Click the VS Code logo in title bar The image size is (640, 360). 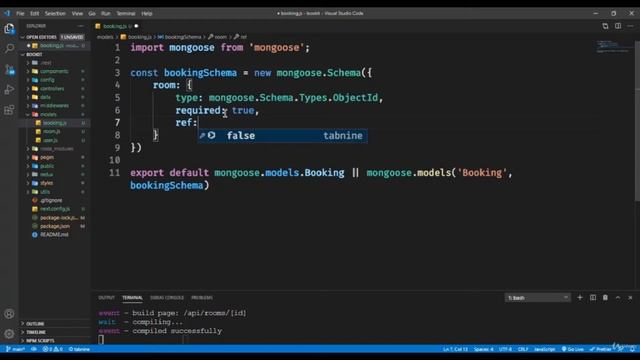pos(7,13)
